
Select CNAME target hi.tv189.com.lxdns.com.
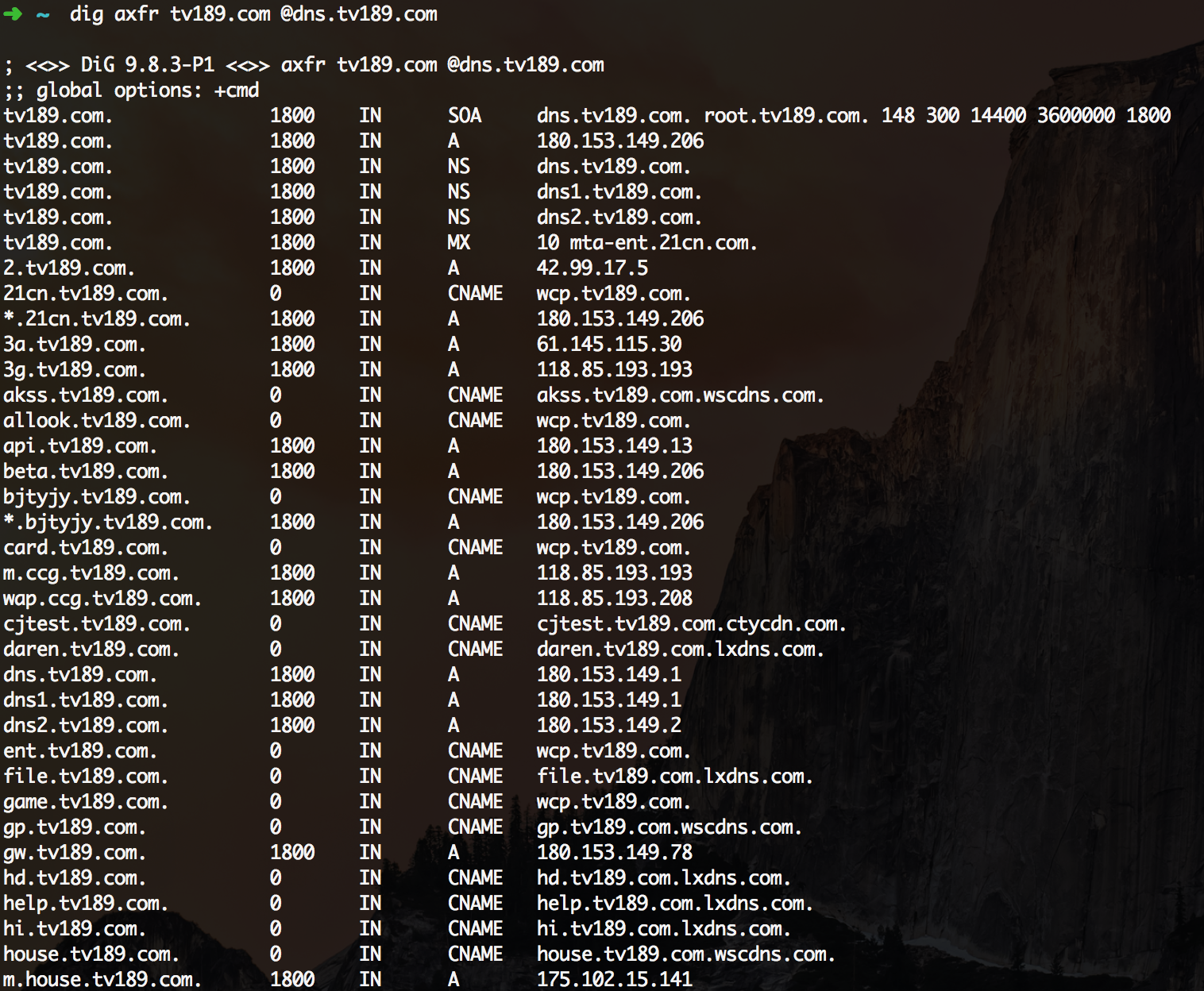[x=663, y=929]
